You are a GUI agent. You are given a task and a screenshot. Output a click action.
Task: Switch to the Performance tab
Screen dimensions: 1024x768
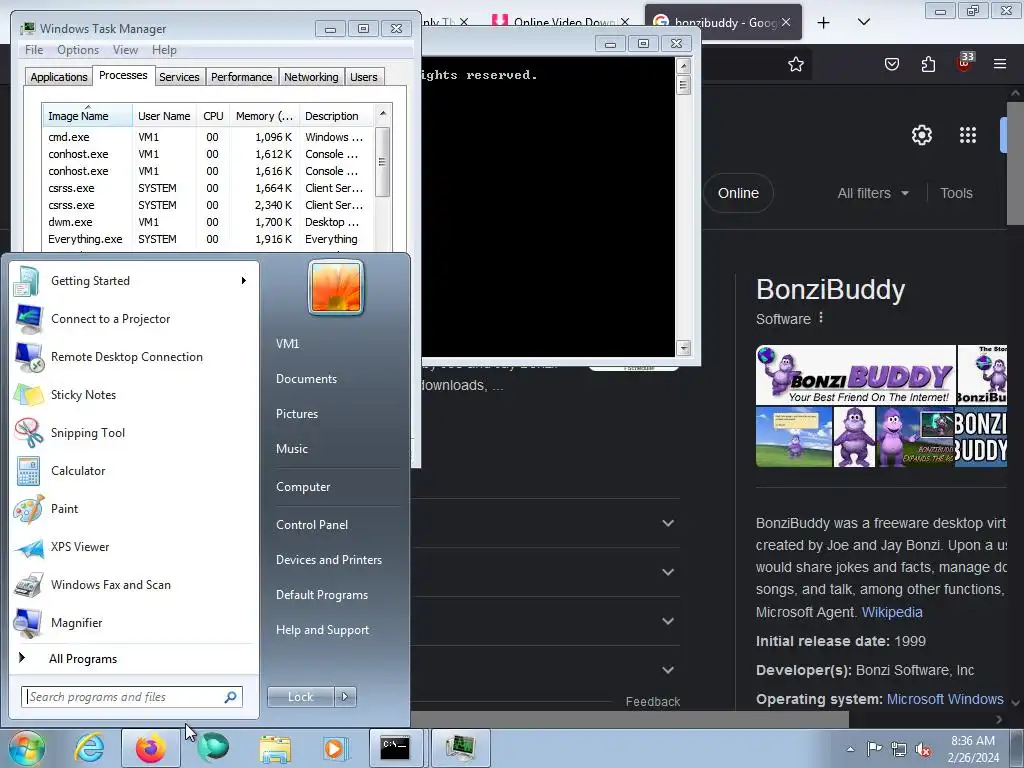(x=242, y=77)
